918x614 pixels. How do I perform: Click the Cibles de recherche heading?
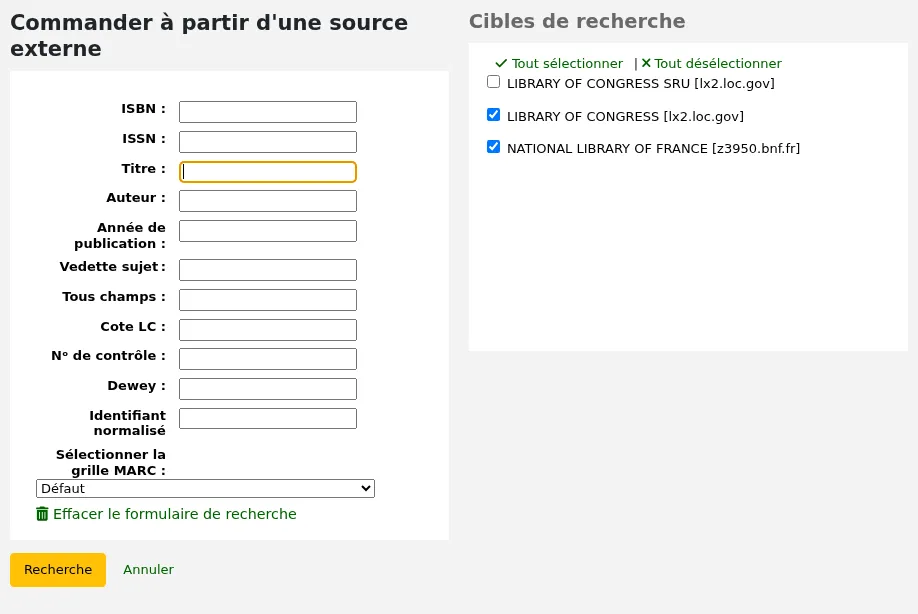coord(577,21)
